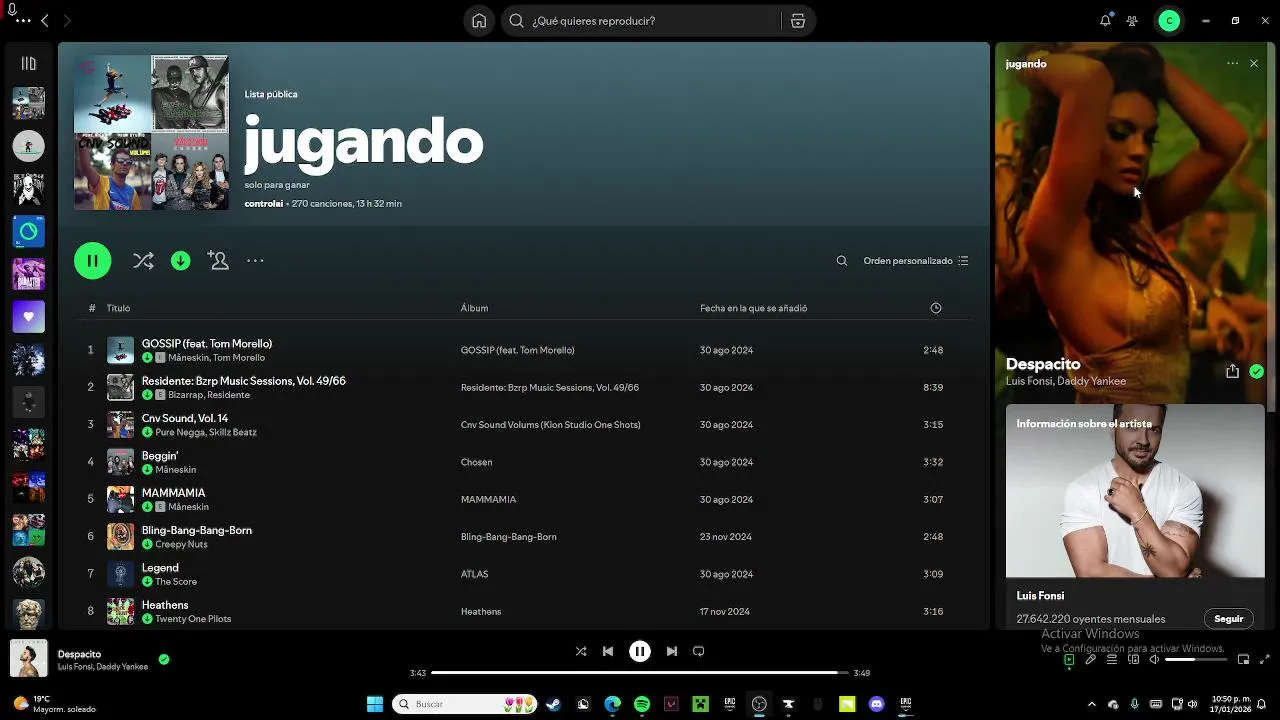
Task: Go back with the left arrow
Action: click(44, 21)
